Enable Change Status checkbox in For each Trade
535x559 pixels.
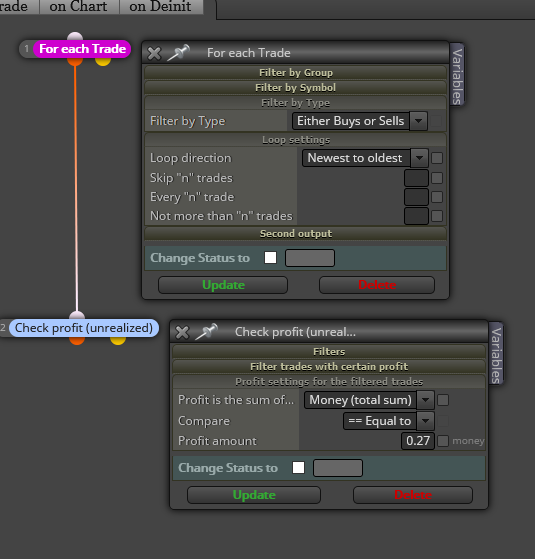coord(270,257)
